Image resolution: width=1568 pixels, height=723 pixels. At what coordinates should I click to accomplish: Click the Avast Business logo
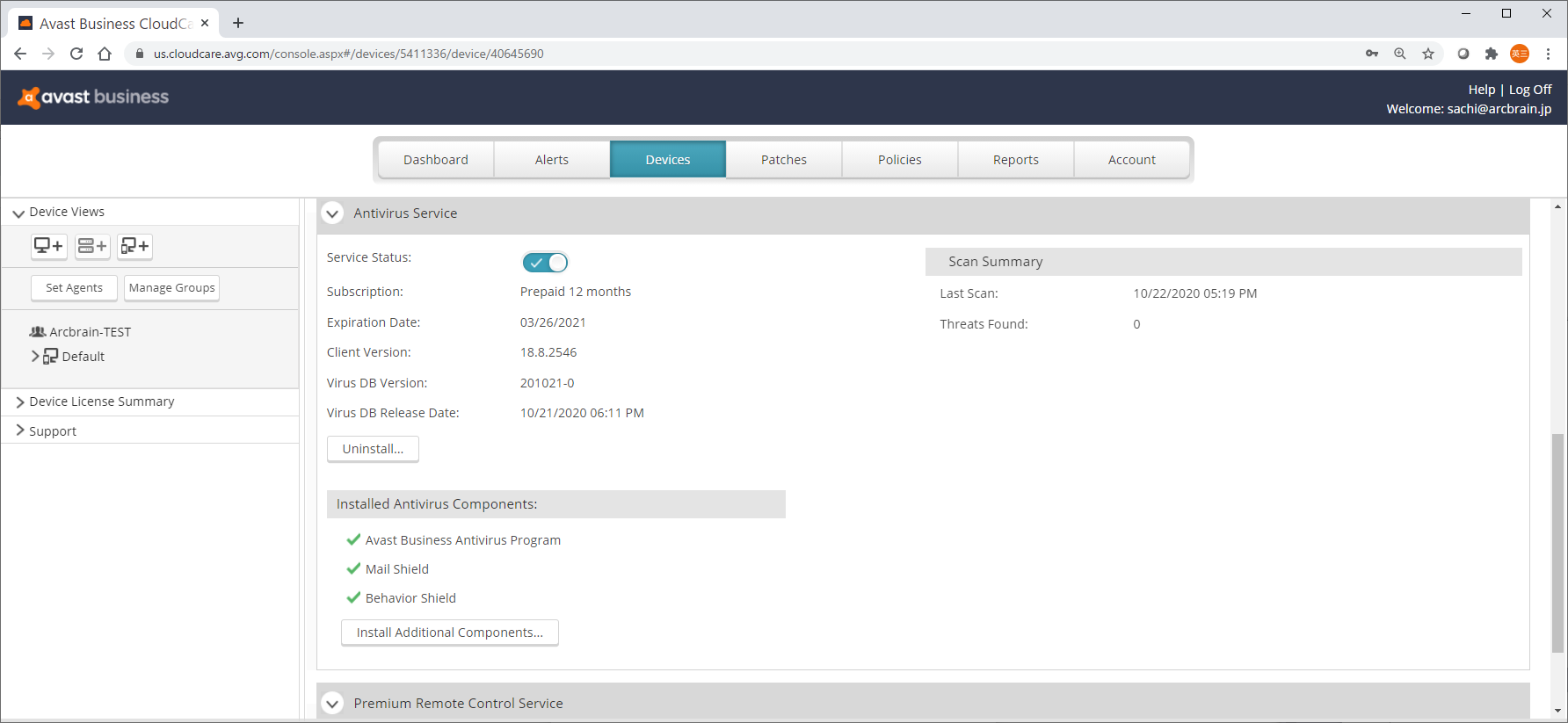(93, 97)
